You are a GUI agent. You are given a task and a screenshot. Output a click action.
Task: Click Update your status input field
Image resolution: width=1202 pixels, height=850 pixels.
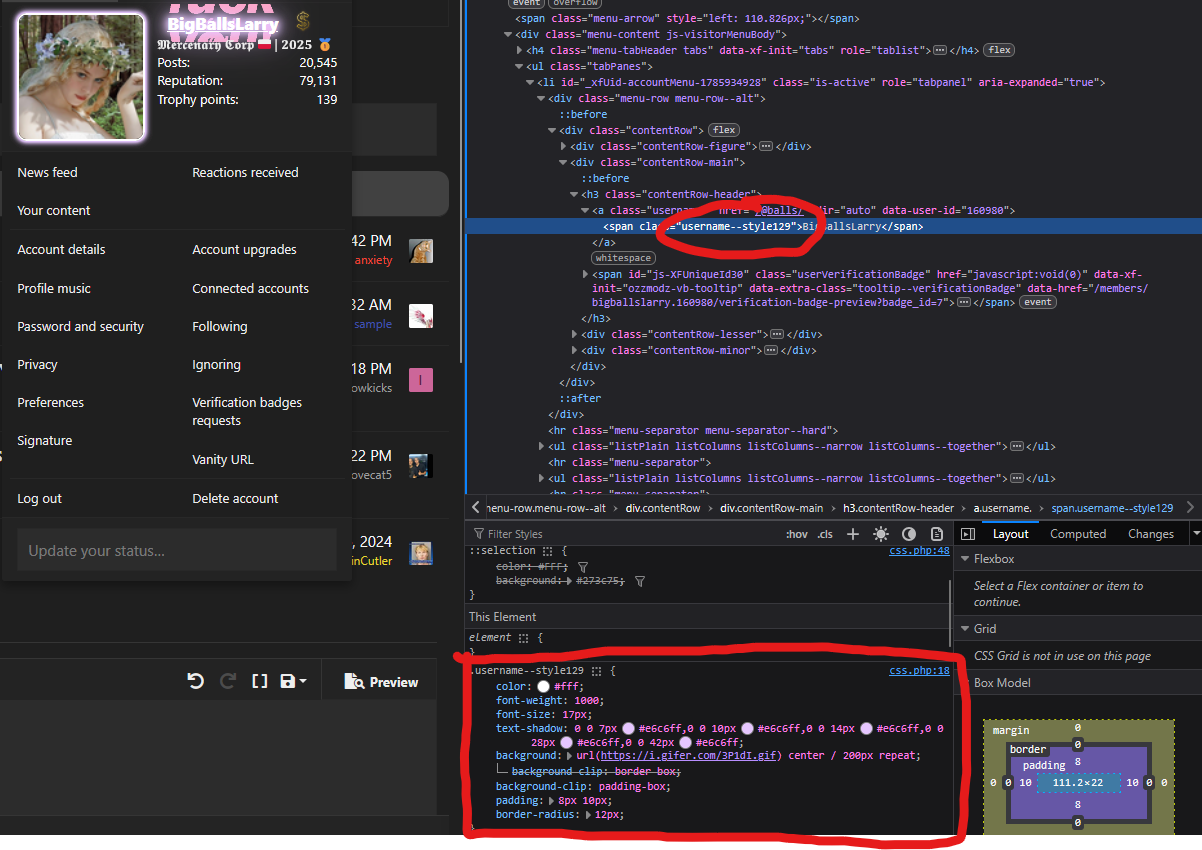tap(177, 550)
